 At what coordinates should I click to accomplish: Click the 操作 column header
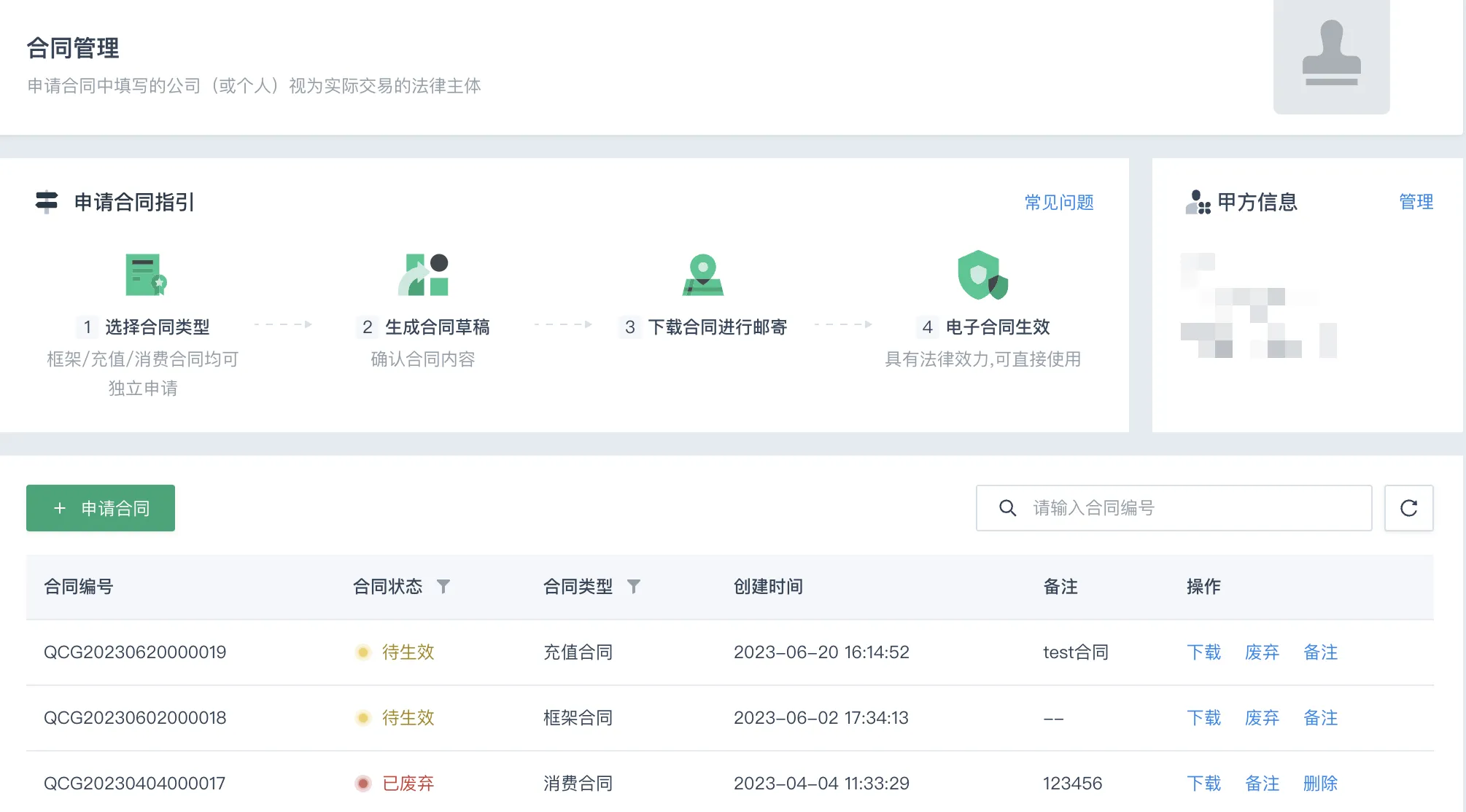click(1203, 586)
